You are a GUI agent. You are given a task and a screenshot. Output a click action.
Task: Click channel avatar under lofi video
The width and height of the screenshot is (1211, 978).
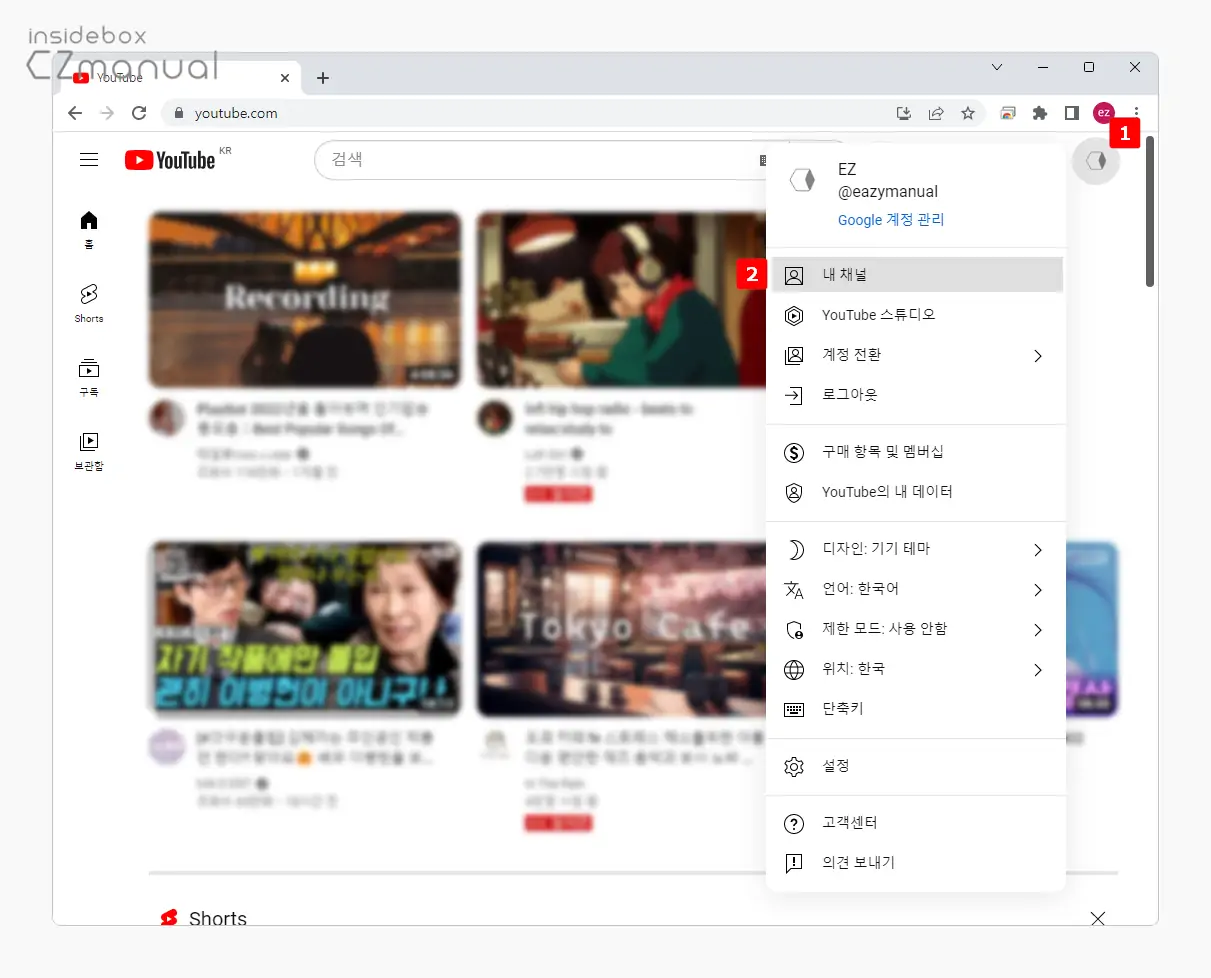(x=495, y=418)
